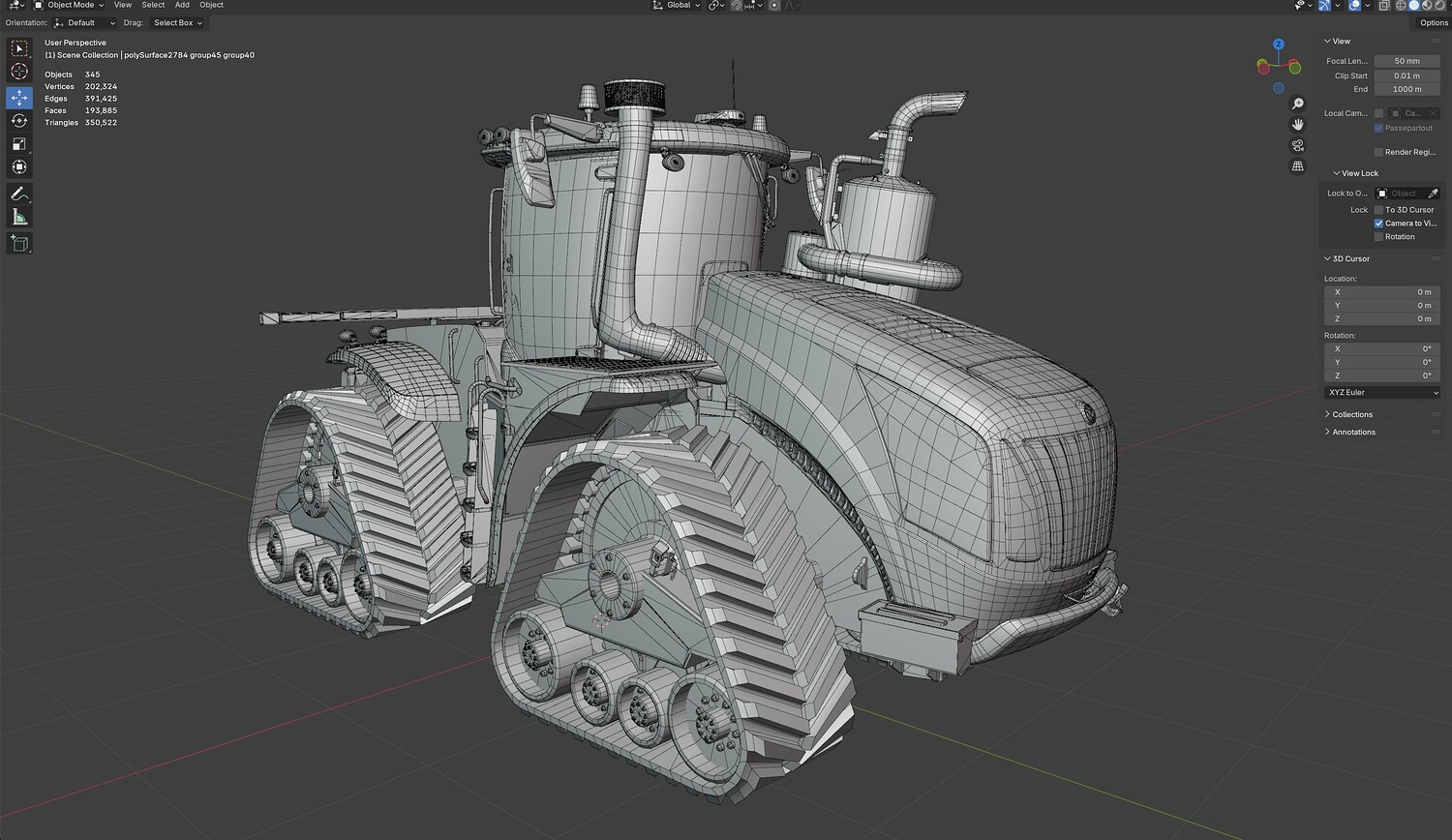Click the Objects 345 statistic
Viewport: 1452px width, 840px height.
pyautogui.click(x=73, y=75)
